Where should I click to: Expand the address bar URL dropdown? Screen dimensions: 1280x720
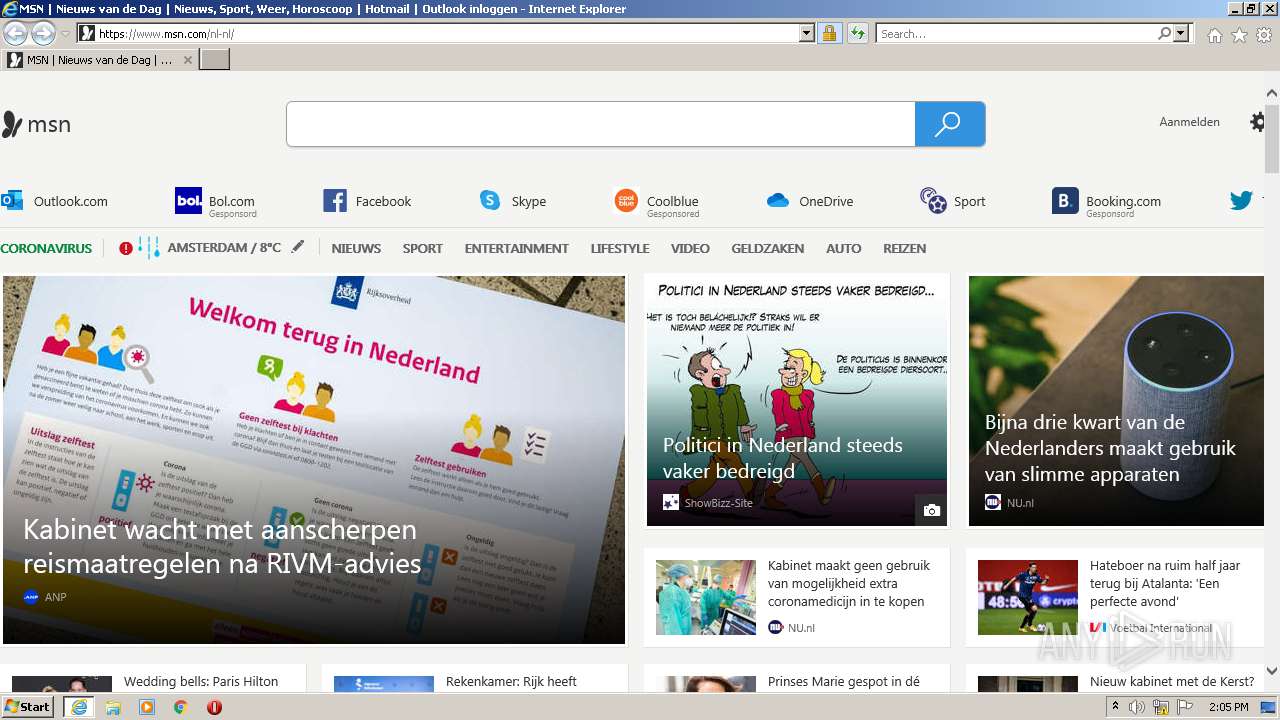(807, 33)
